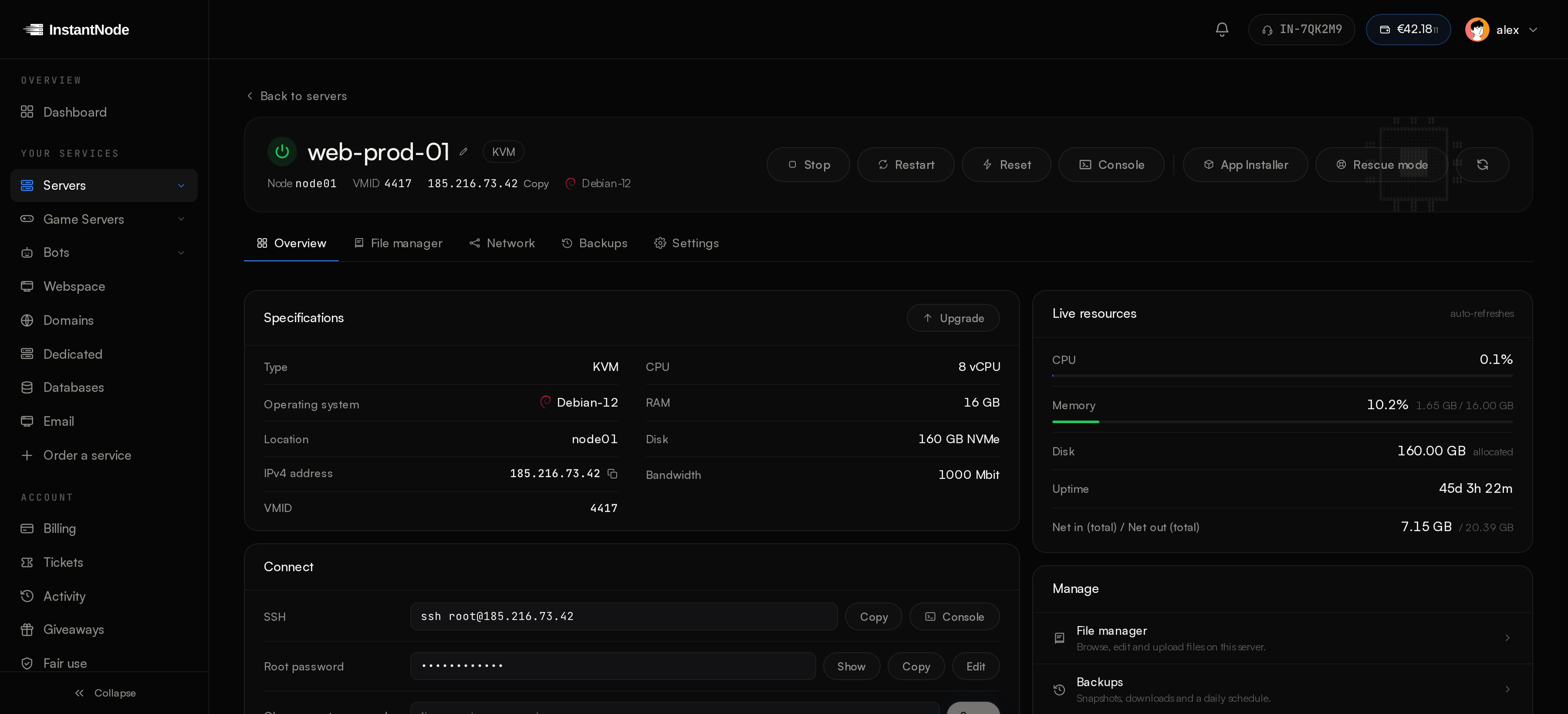Screen dimensions: 1568x714
Task: Click the Giveaways gift icon
Action: 27,630
